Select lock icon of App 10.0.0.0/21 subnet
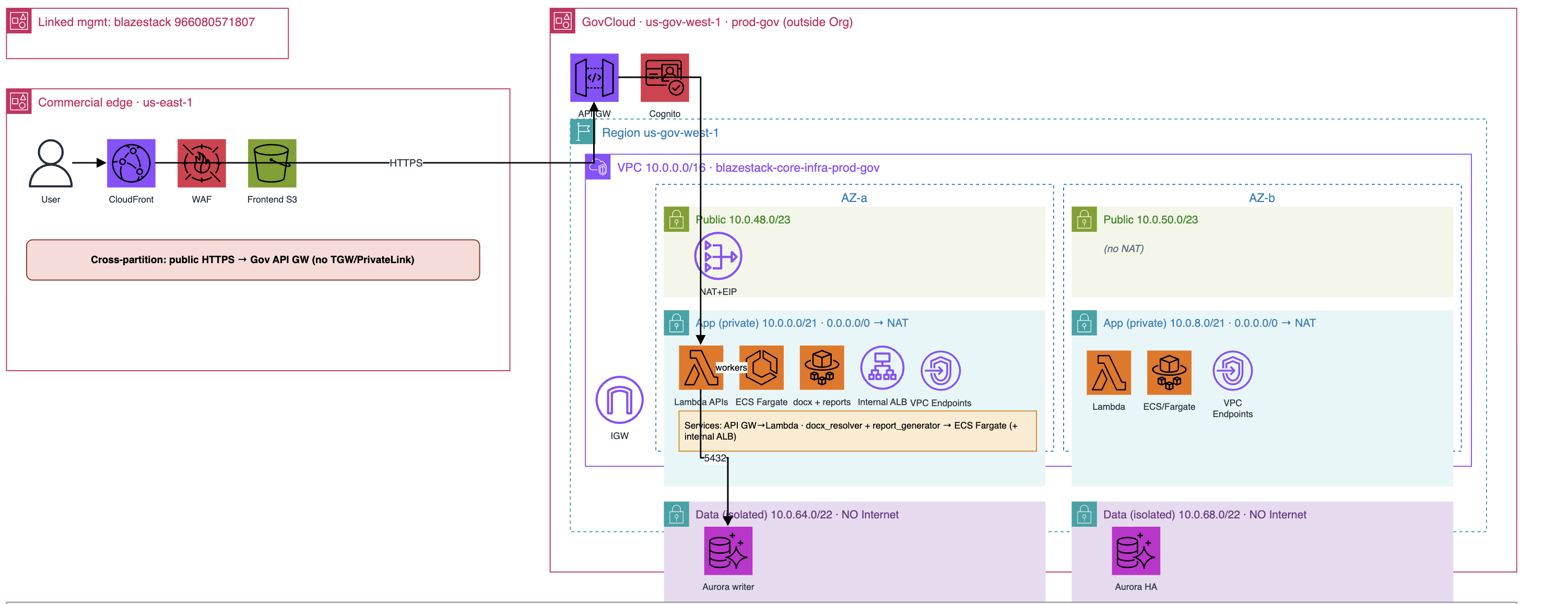 coord(676,323)
